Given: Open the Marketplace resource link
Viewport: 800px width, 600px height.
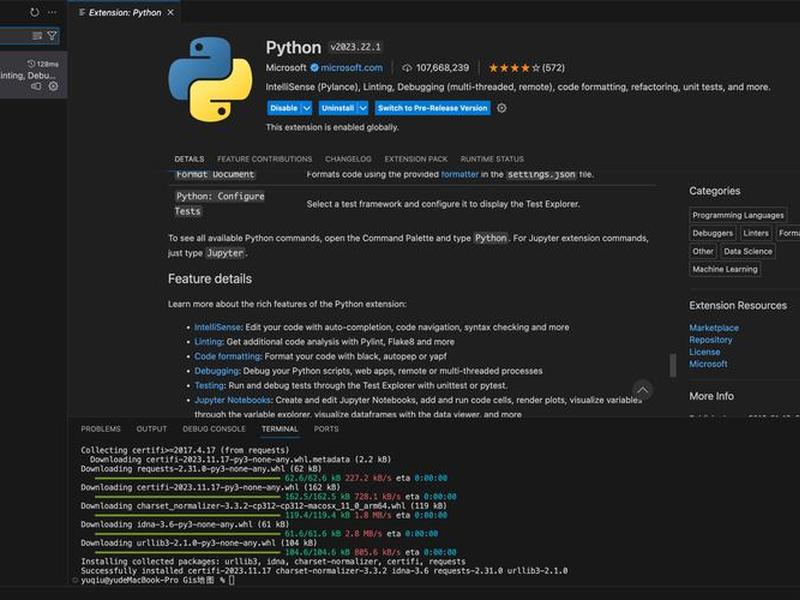Looking at the screenshot, I should coord(714,328).
